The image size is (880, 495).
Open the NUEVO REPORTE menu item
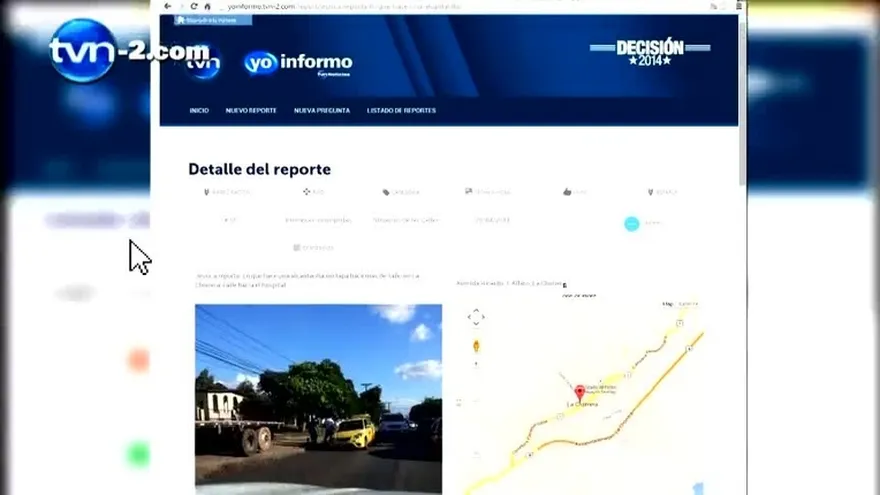(x=251, y=111)
